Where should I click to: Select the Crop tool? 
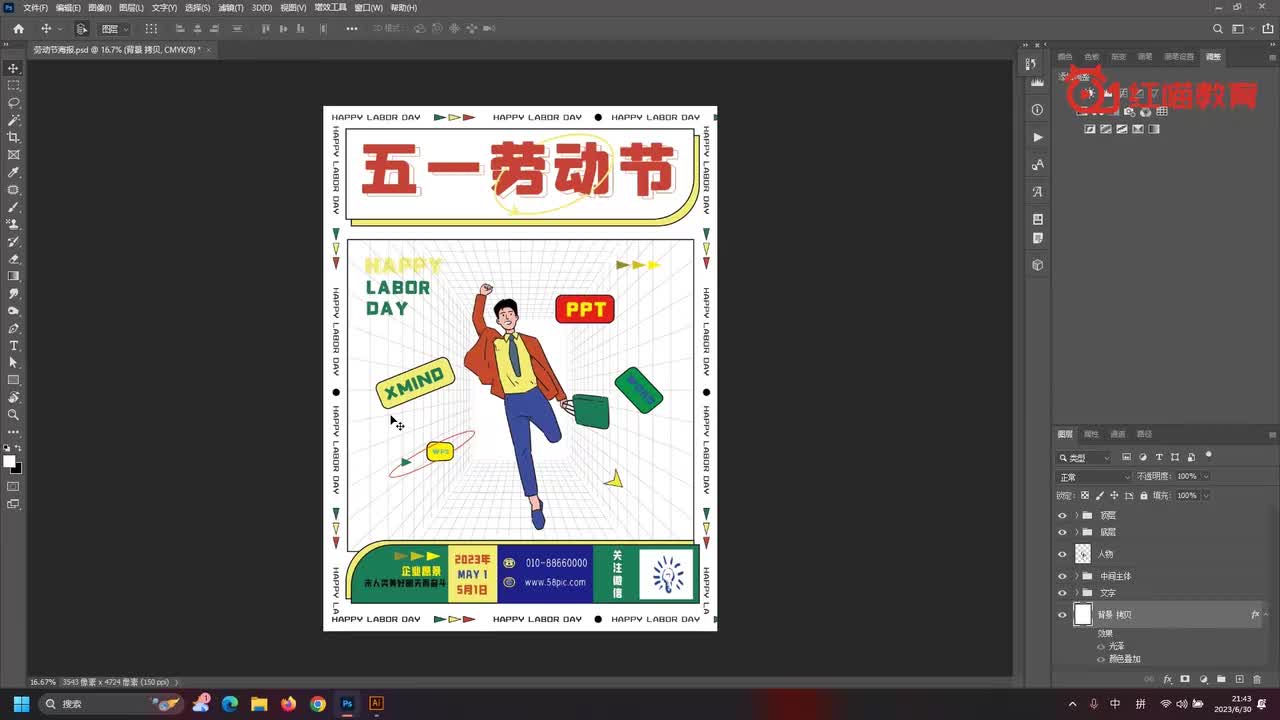14,137
